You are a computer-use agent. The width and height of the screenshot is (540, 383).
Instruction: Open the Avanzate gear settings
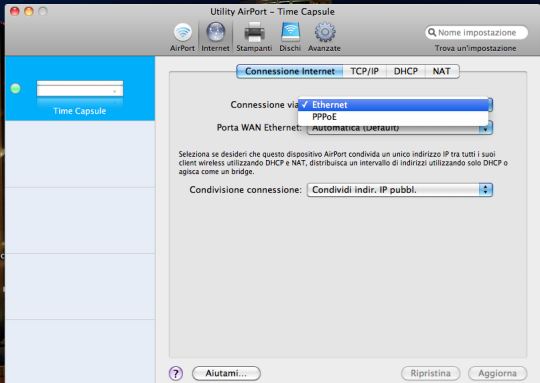click(324, 37)
